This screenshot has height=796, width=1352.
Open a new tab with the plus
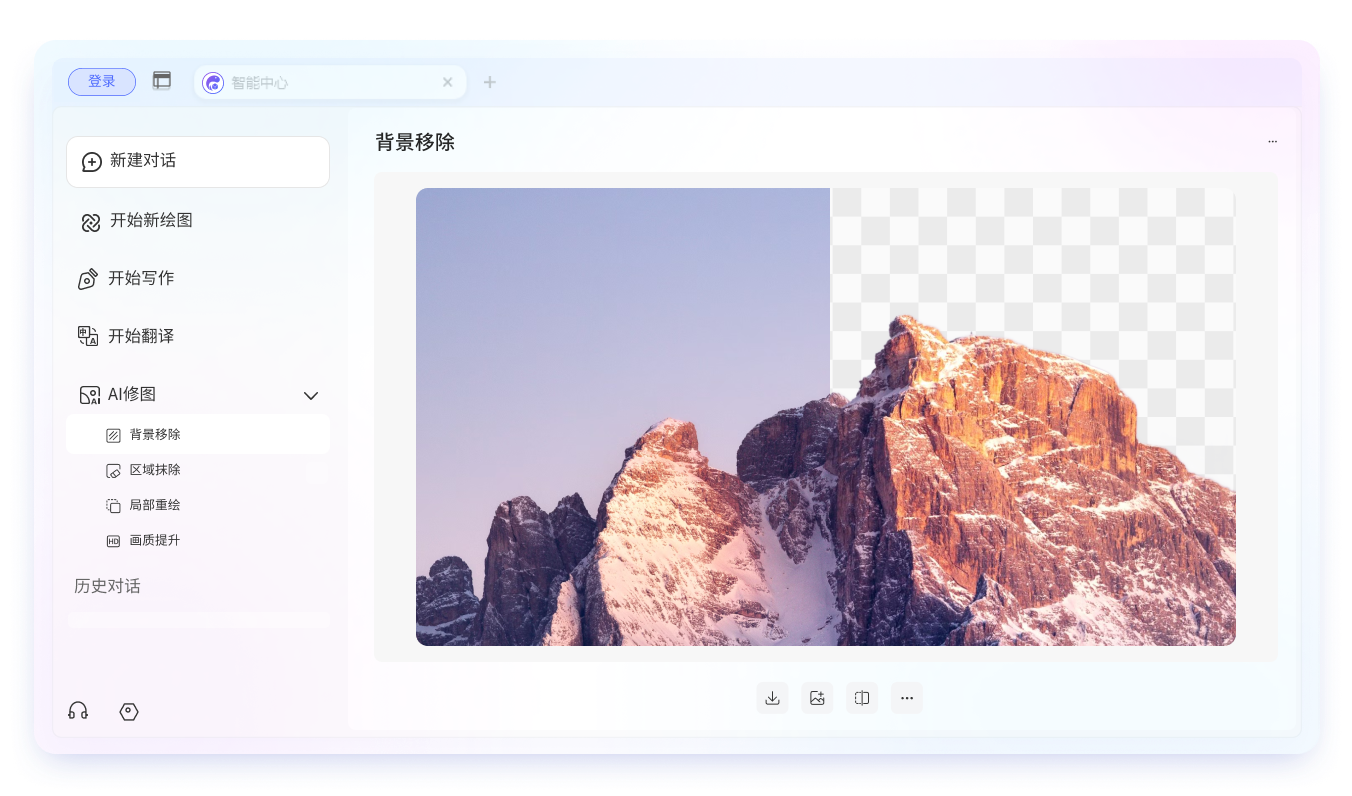[489, 82]
